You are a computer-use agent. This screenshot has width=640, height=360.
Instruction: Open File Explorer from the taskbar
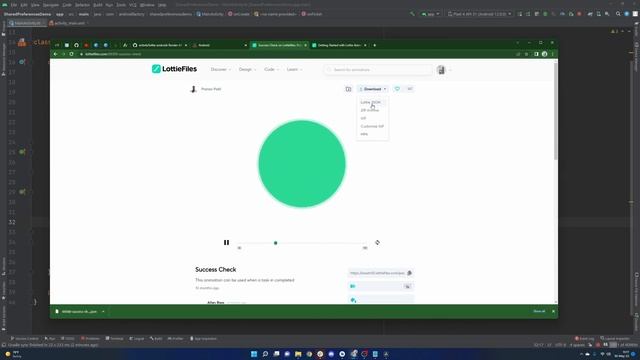pos(298,354)
